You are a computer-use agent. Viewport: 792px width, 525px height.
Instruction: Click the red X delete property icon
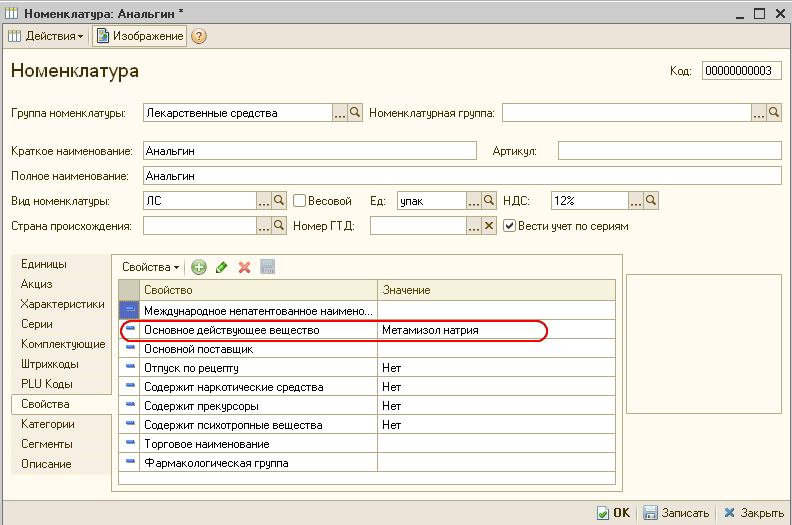(244, 267)
